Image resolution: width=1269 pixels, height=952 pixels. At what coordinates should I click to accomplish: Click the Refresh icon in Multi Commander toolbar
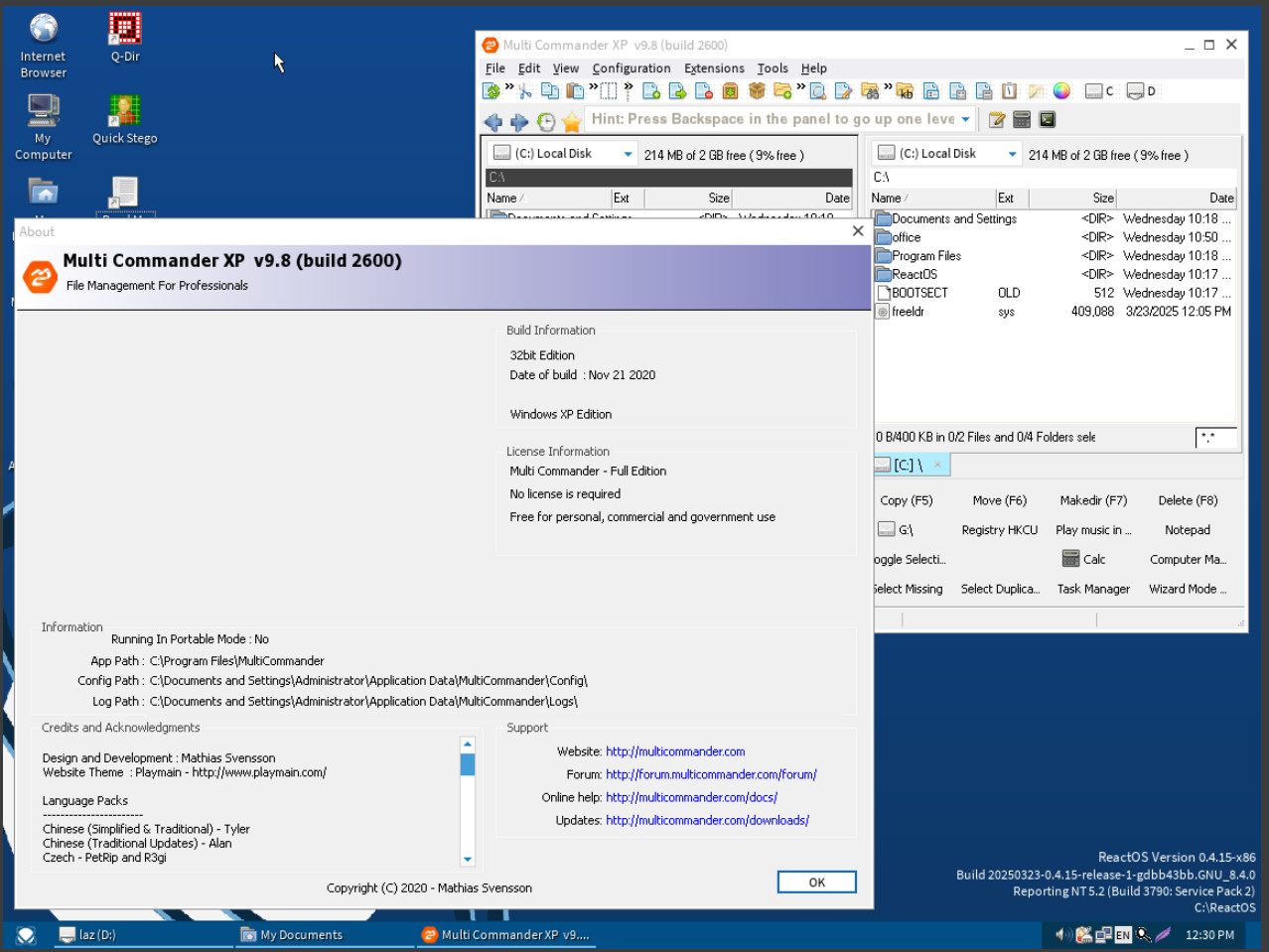point(492,91)
